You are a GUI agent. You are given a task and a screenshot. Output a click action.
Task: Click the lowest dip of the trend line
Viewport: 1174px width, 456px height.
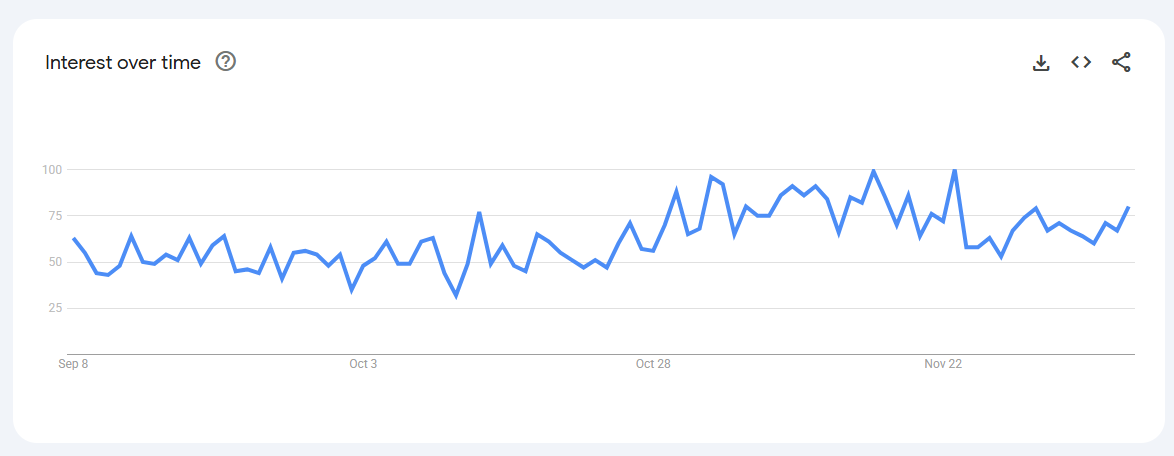point(456,296)
